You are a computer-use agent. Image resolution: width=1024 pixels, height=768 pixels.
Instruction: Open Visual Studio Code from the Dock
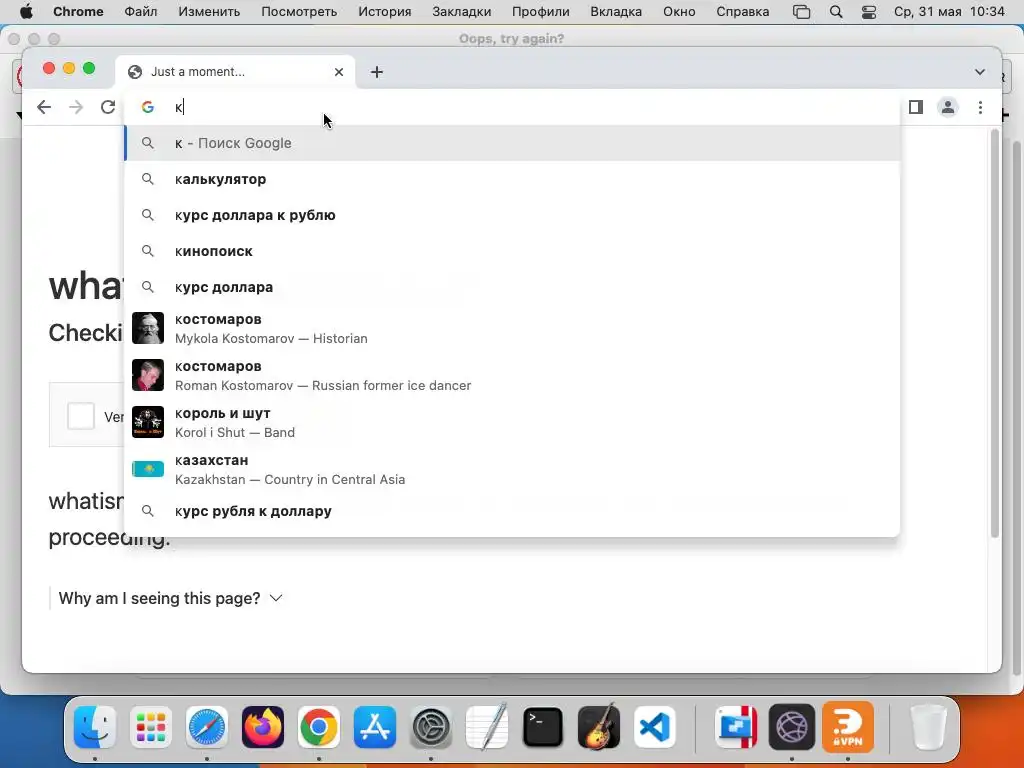pyautogui.click(x=654, y=727)
